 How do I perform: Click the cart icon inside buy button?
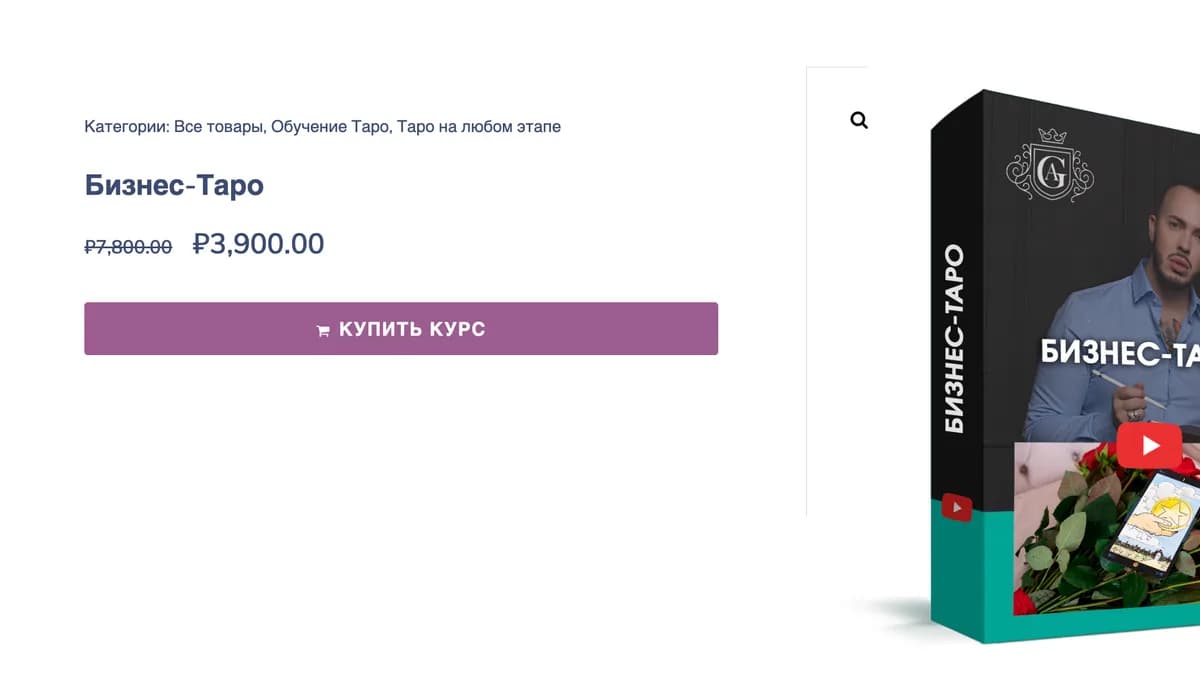pyautogui.click(x=323, y=330)
